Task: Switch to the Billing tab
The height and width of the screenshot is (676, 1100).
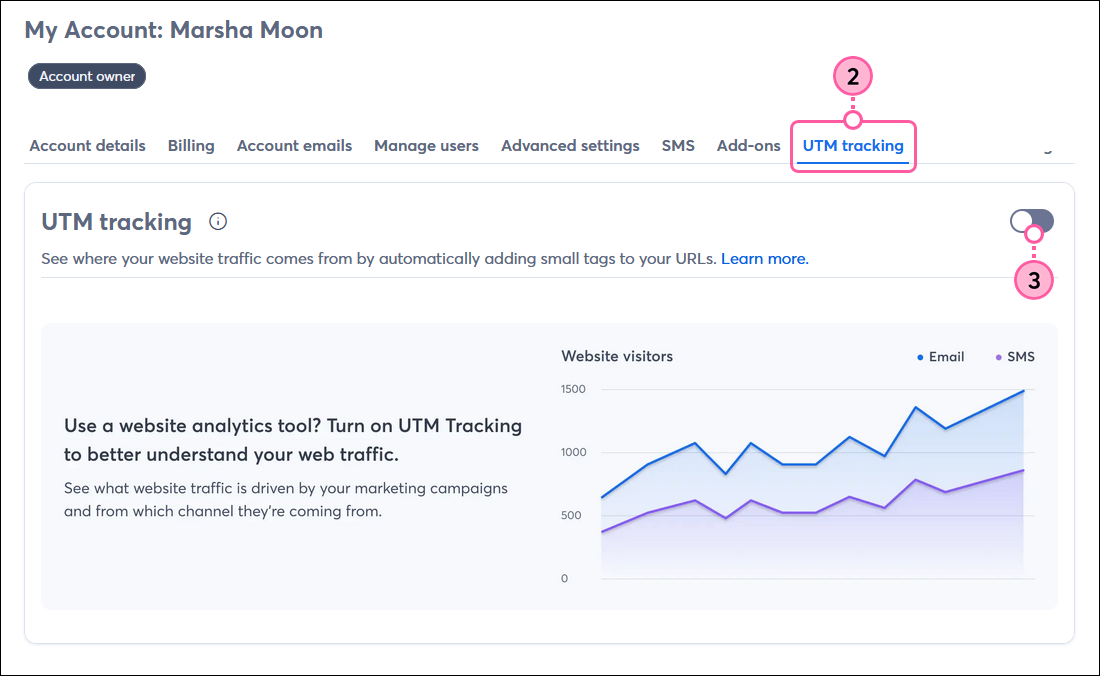Action: pos(191,145)
